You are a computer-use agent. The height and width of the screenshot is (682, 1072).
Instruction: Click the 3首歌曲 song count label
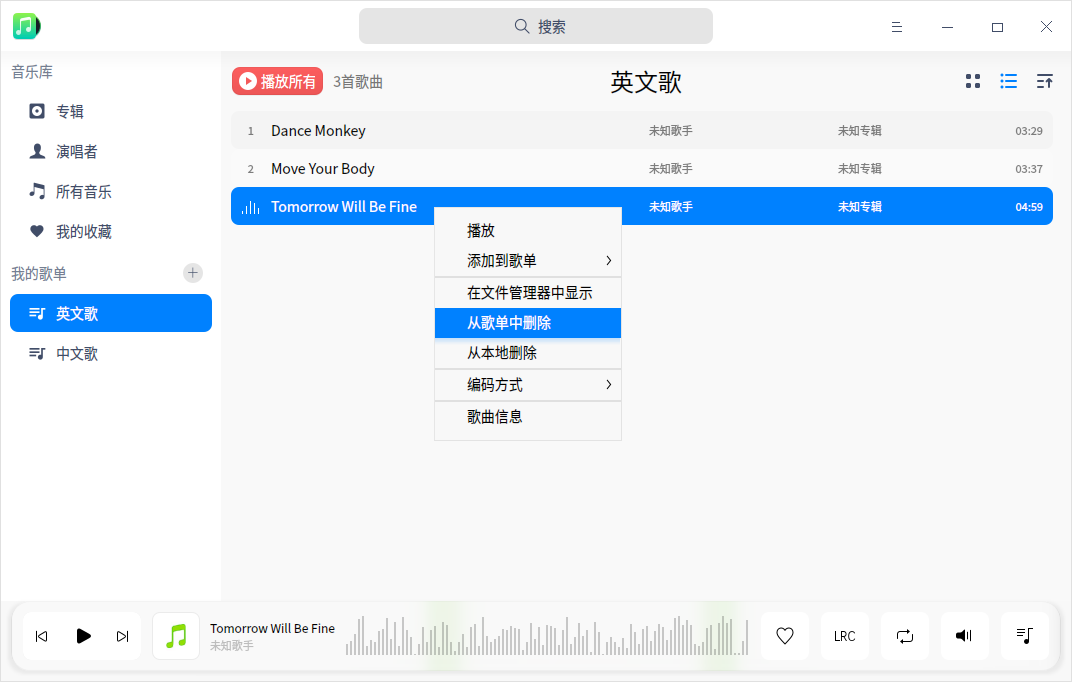tap(358, 82)
